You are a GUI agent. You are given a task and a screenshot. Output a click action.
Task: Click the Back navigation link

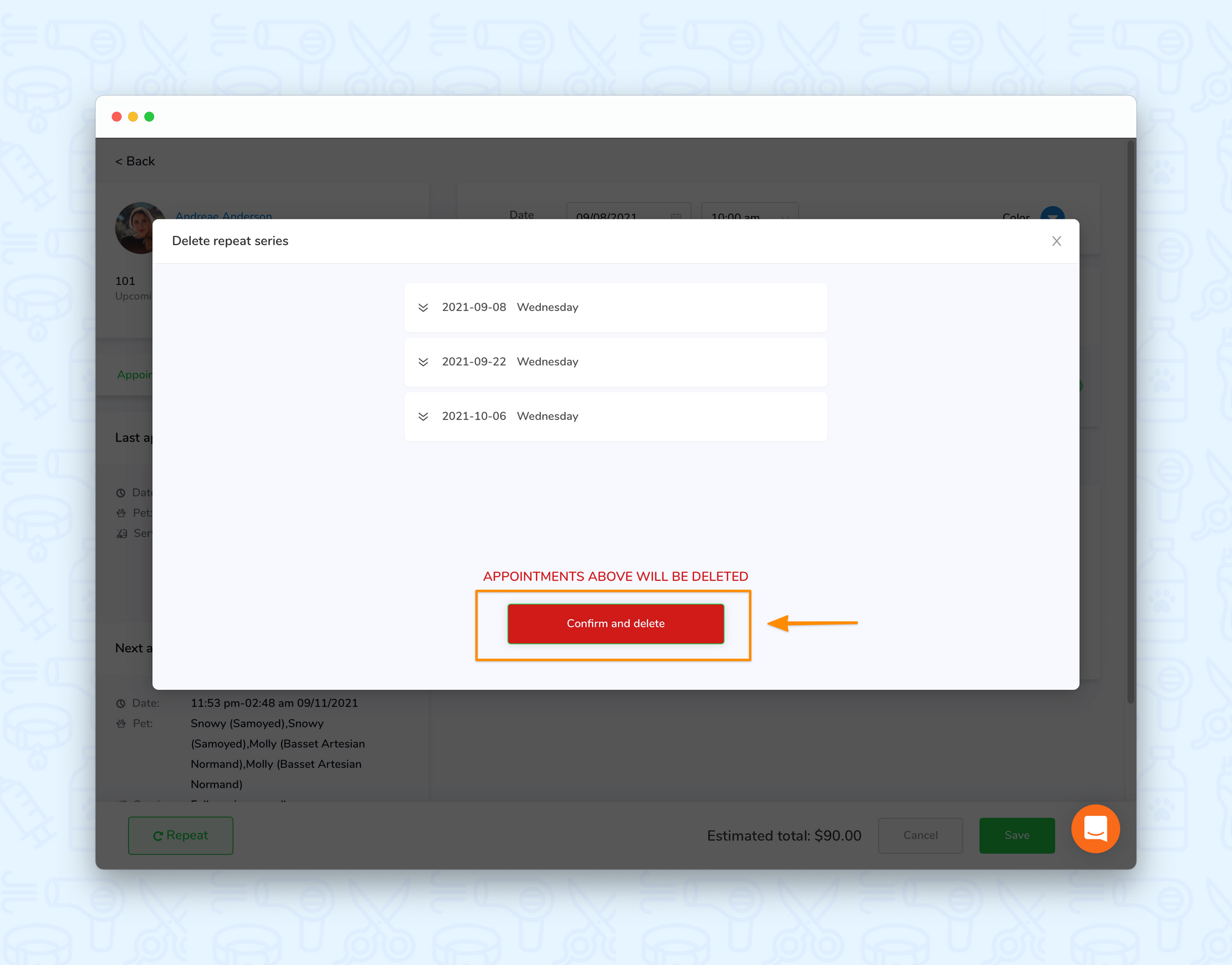[x=135, y=161]
